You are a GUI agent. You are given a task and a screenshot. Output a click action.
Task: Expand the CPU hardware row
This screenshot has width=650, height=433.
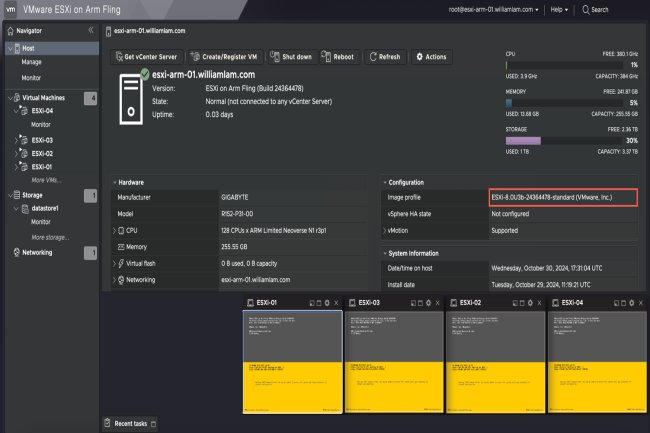[x=114, y=230]
